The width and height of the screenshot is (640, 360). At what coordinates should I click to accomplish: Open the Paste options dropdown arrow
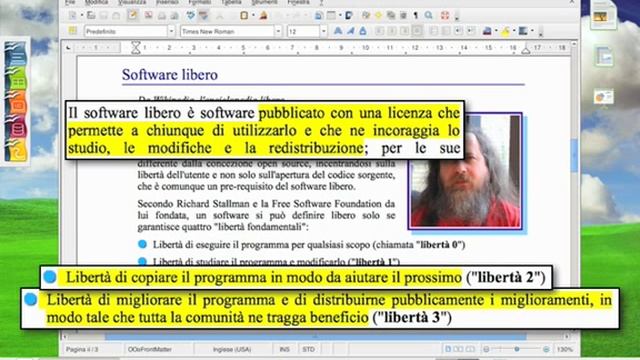[253, 16]
